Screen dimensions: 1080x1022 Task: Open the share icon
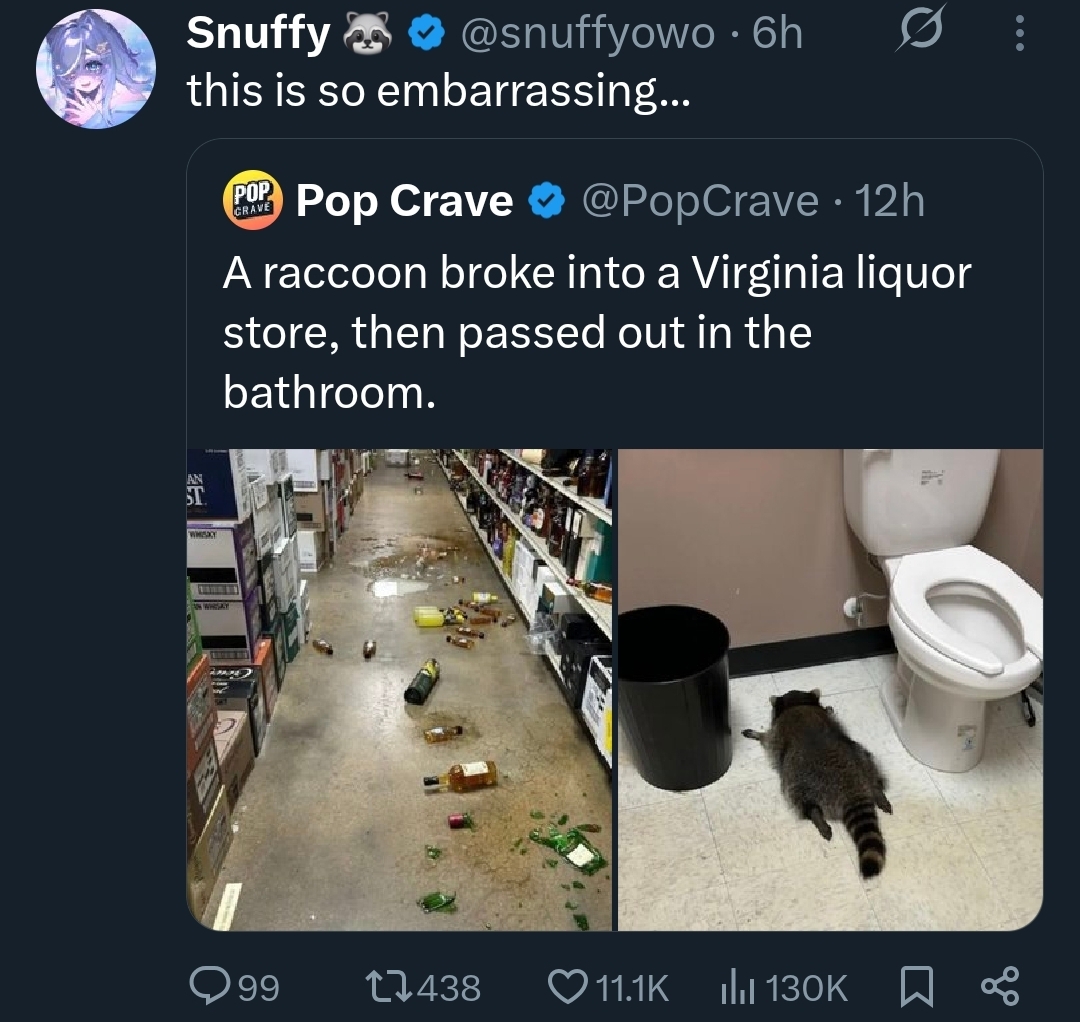[x=1001, y=988]
